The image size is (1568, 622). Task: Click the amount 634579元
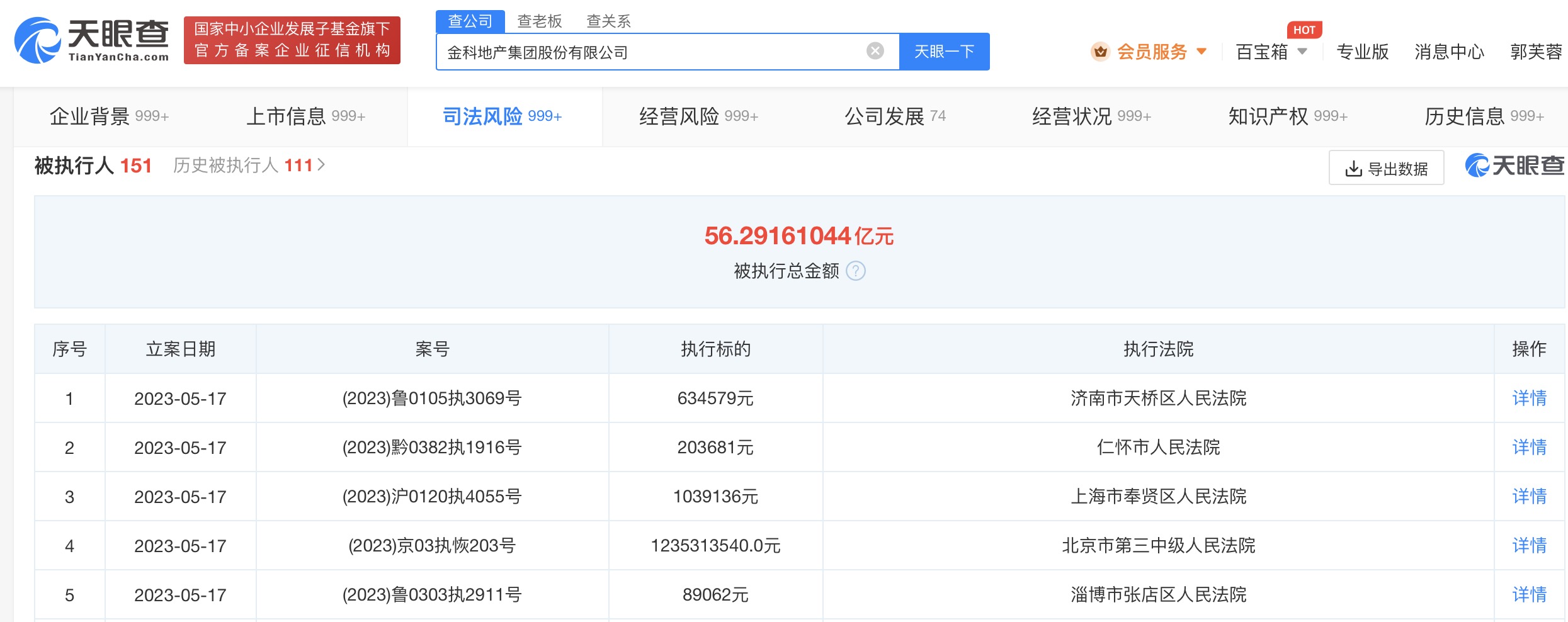(x=715, y=398)
